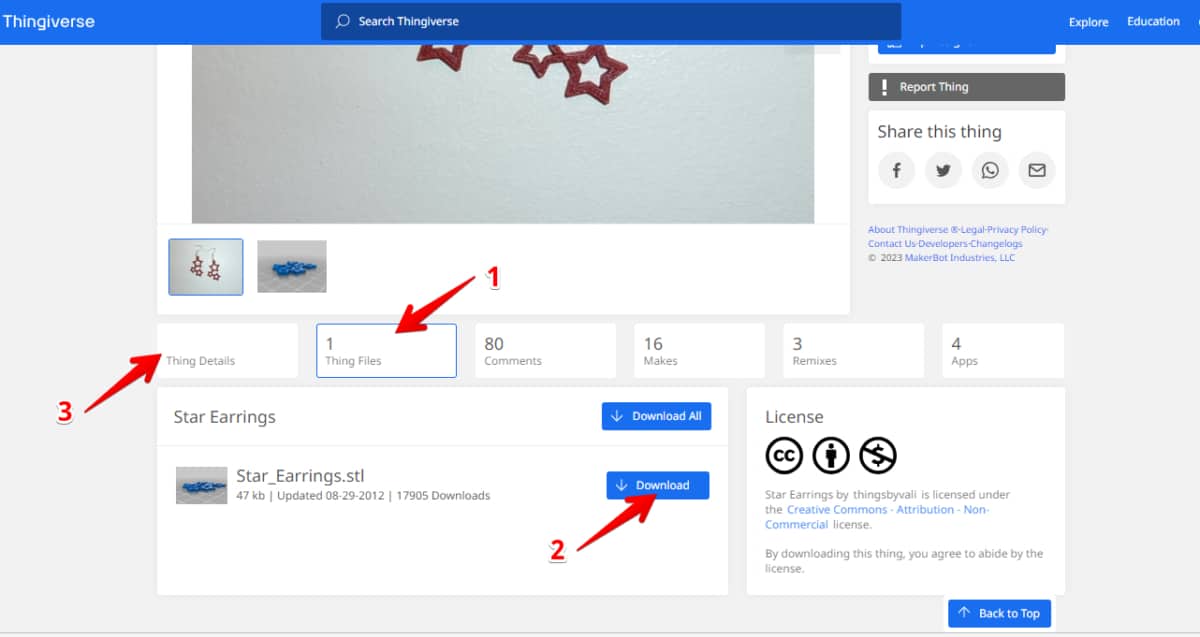The height and width of the screenshot is (637, 1200).
Task: Click the 'Star Earrings' section heading
Action: click(224, 417)
